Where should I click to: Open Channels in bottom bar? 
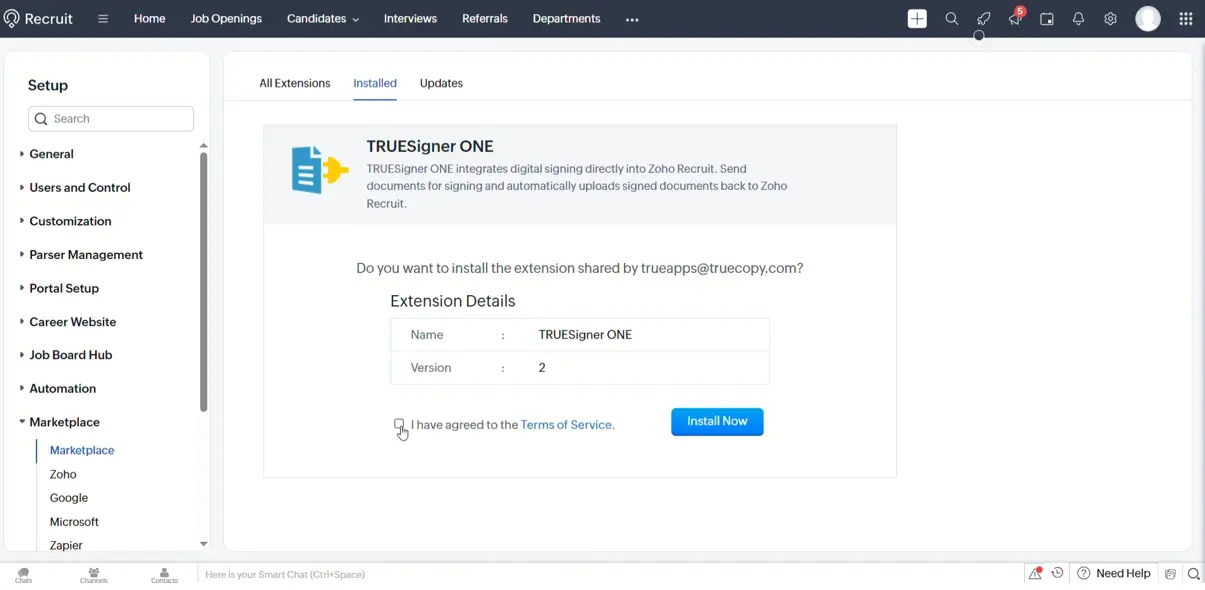pyautogui.click(x=94, y=575)
